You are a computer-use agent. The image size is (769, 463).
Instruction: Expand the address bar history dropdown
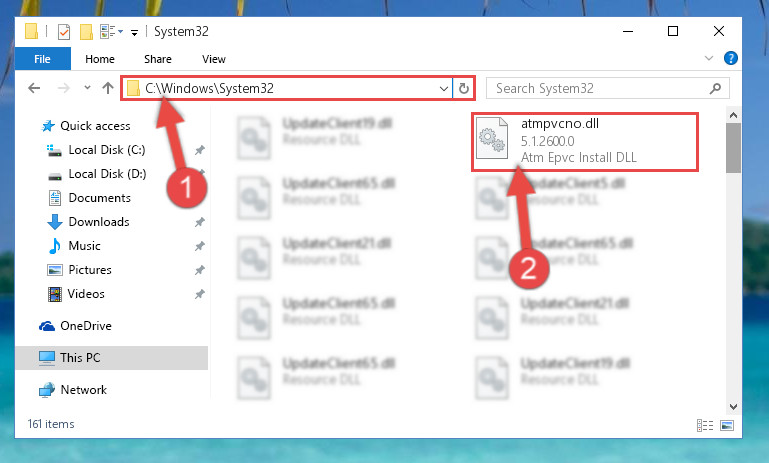443,89
